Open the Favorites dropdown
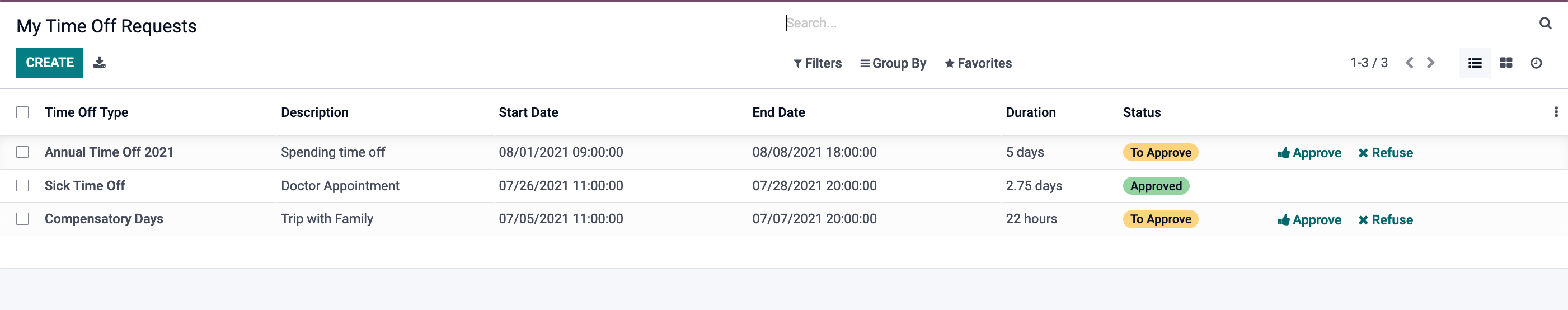The height and width of the screenshot is (310, 1568). coord(978,63)
